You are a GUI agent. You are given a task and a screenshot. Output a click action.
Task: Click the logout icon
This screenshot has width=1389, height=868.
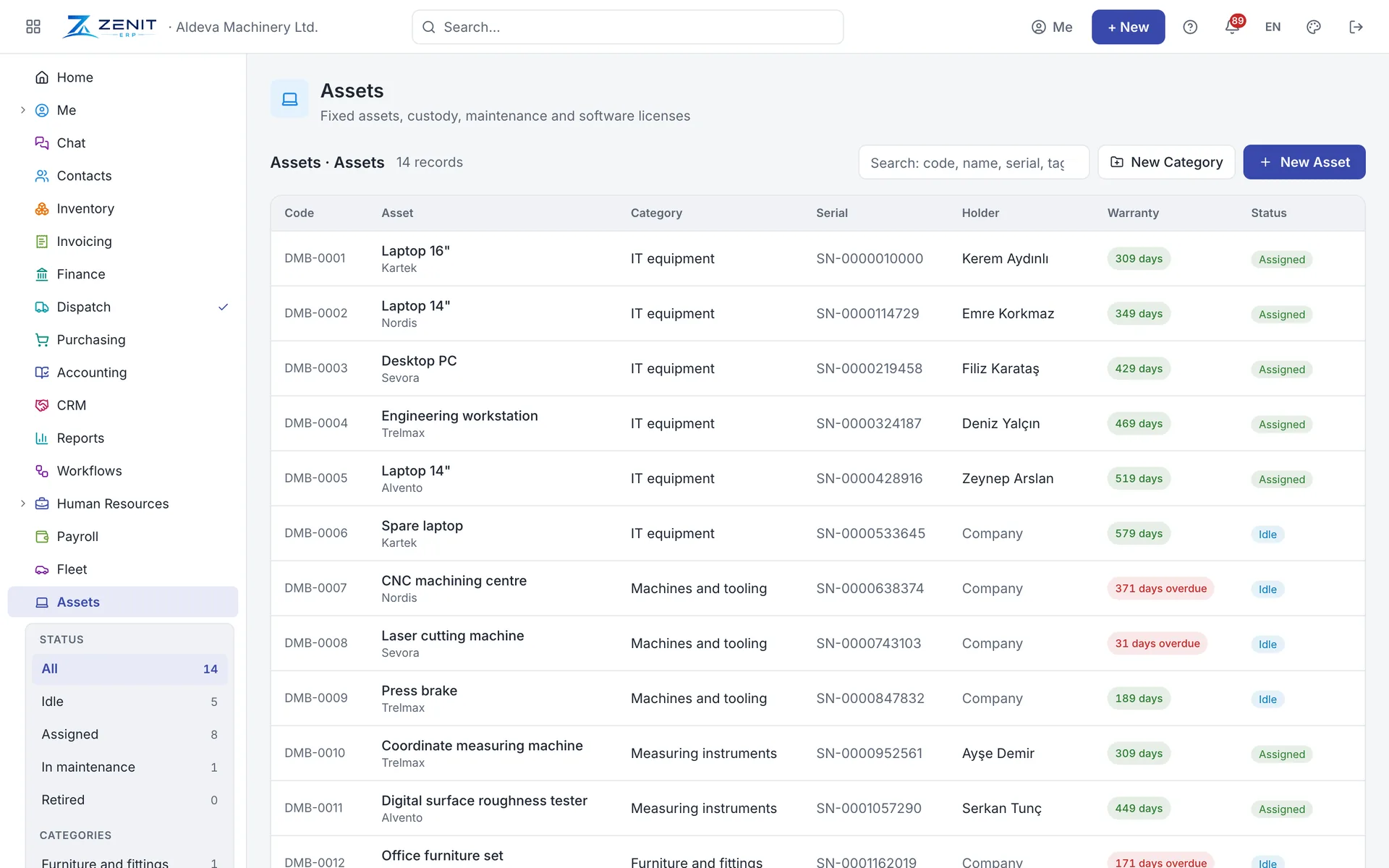click(1356, 27)
